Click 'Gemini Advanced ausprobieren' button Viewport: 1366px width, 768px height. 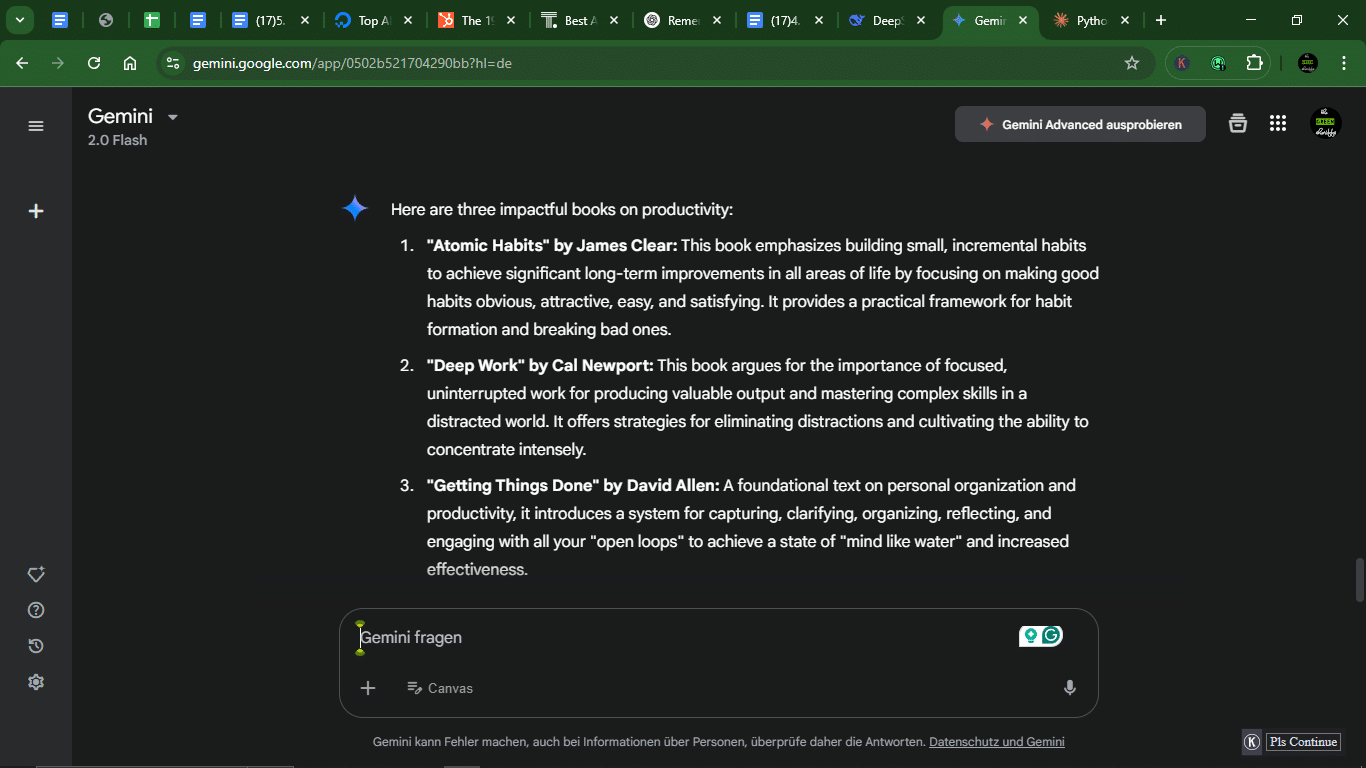point(1080,124)
